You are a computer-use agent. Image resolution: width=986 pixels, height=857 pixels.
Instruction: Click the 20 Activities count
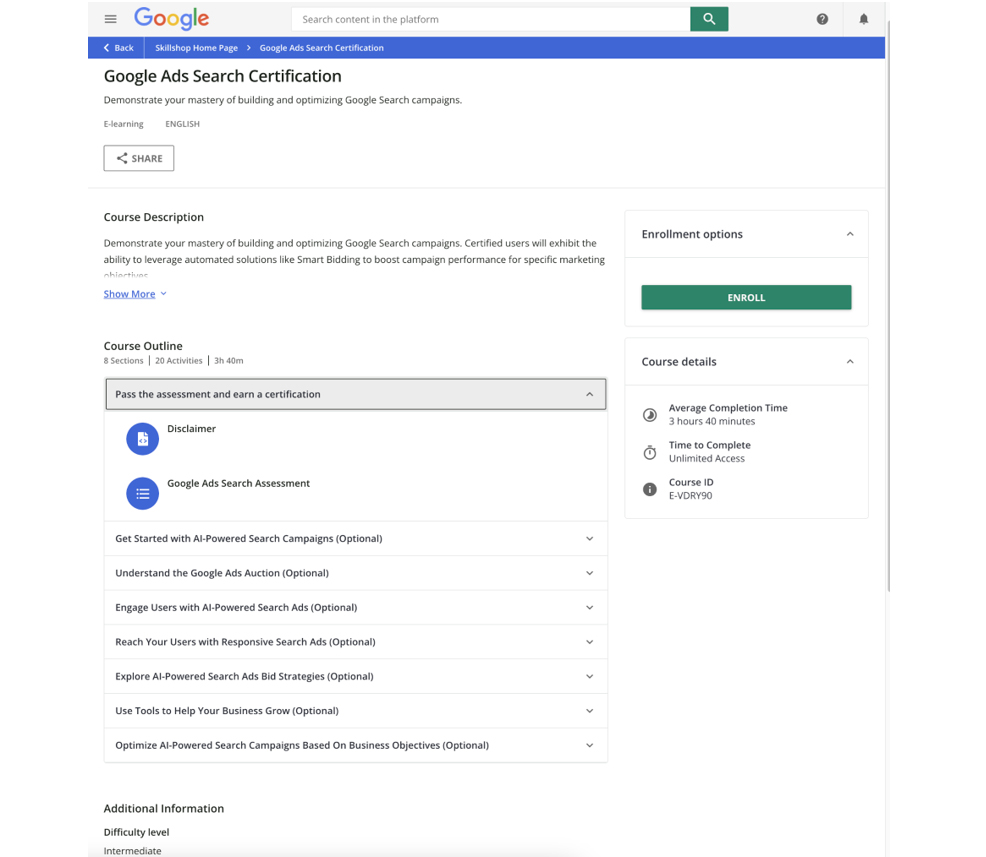pos(179,361)
